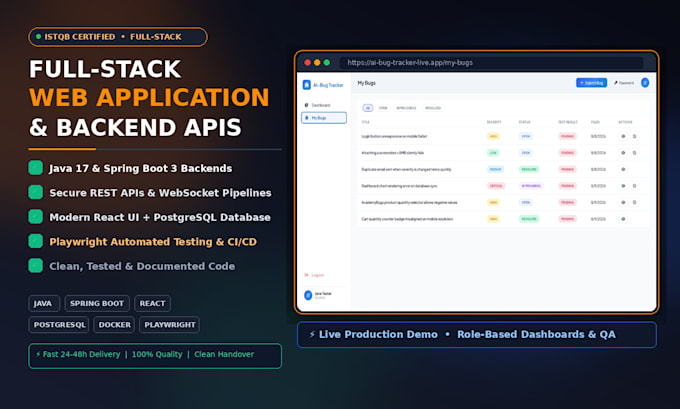Click the browser URL ai-bug-tracker-live.app/my-bugs
Image resolution: width=680 pixels, height=409 pixels.
point(410,62)
